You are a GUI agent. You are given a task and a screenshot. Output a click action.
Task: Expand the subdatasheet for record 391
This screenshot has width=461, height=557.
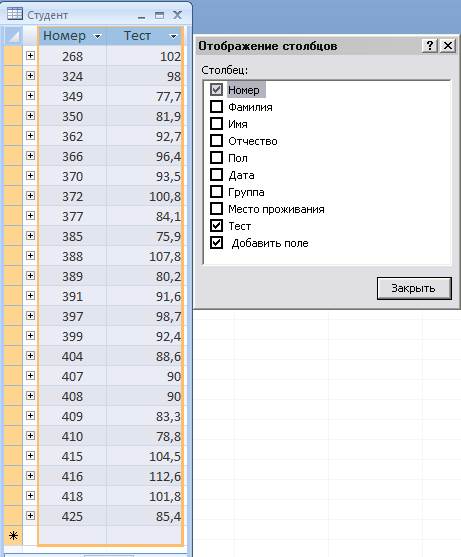[x=30, y=296]
